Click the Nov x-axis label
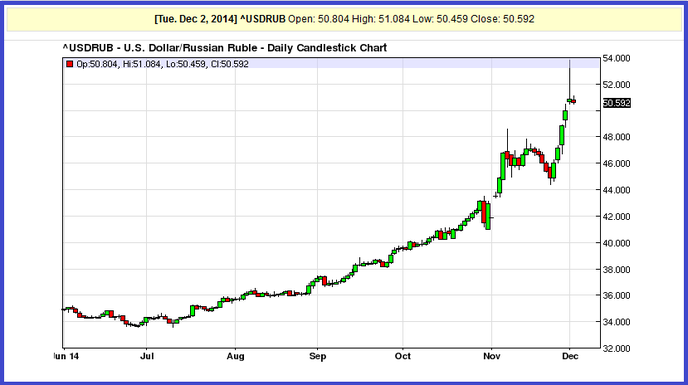 click(x=491, y=356)
